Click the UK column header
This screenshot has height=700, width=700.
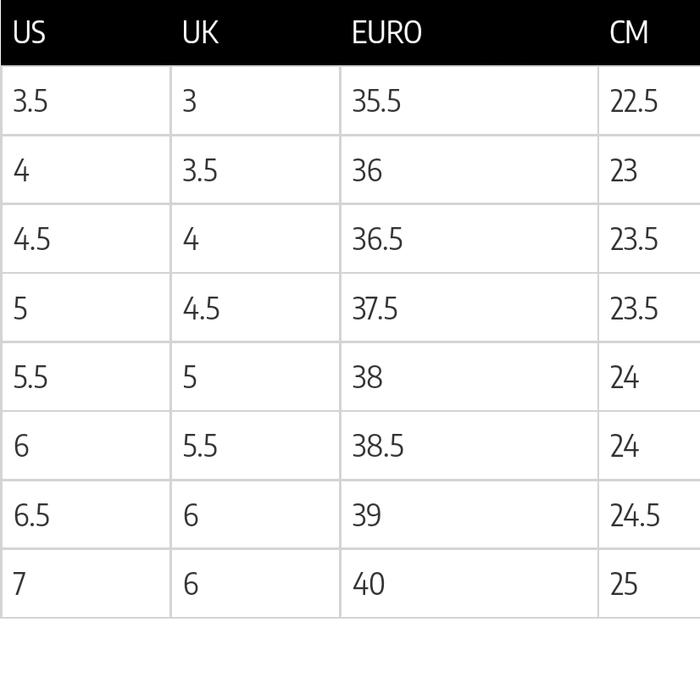pyautogui.click(x=201, y=33)
